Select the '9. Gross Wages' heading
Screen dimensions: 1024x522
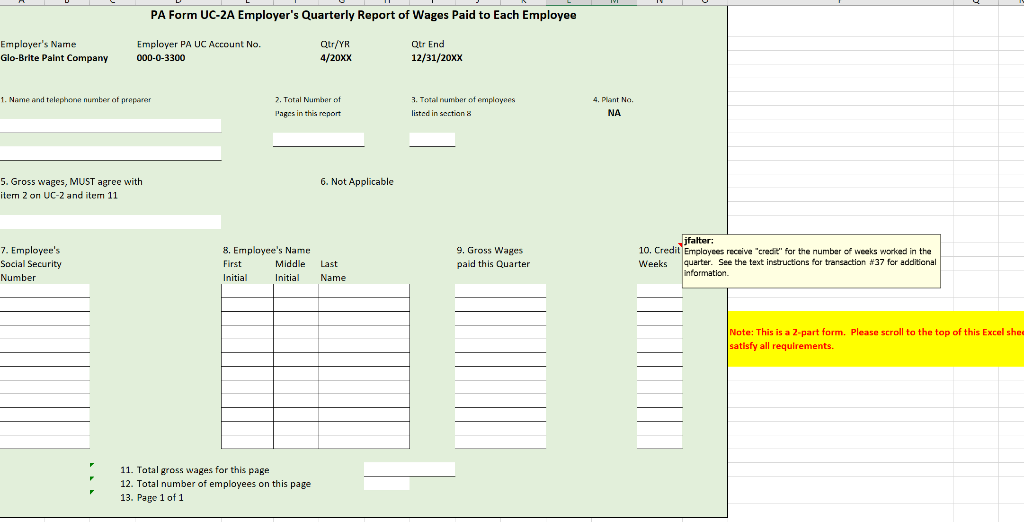point(490,250)
